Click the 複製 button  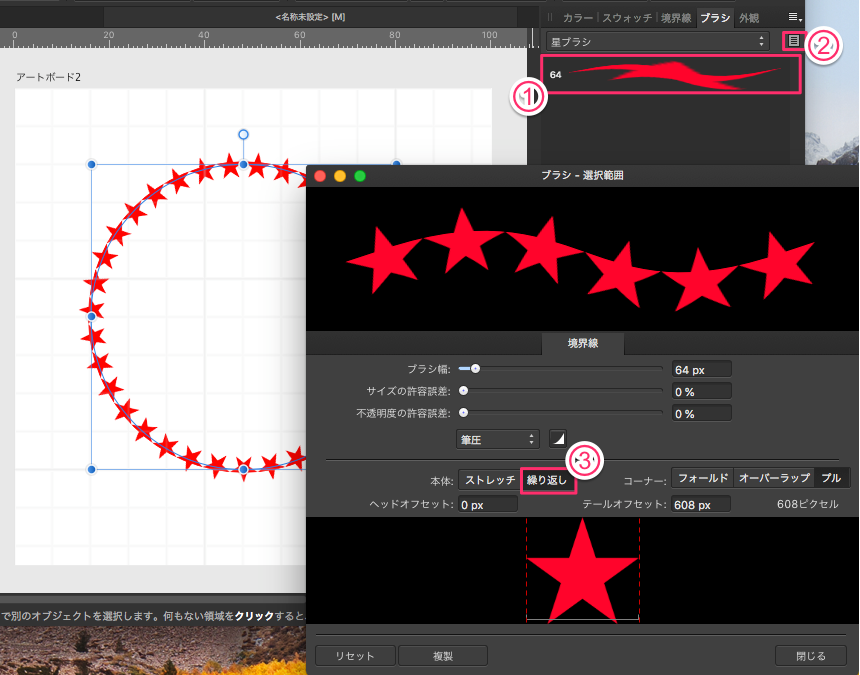(442, 656)
